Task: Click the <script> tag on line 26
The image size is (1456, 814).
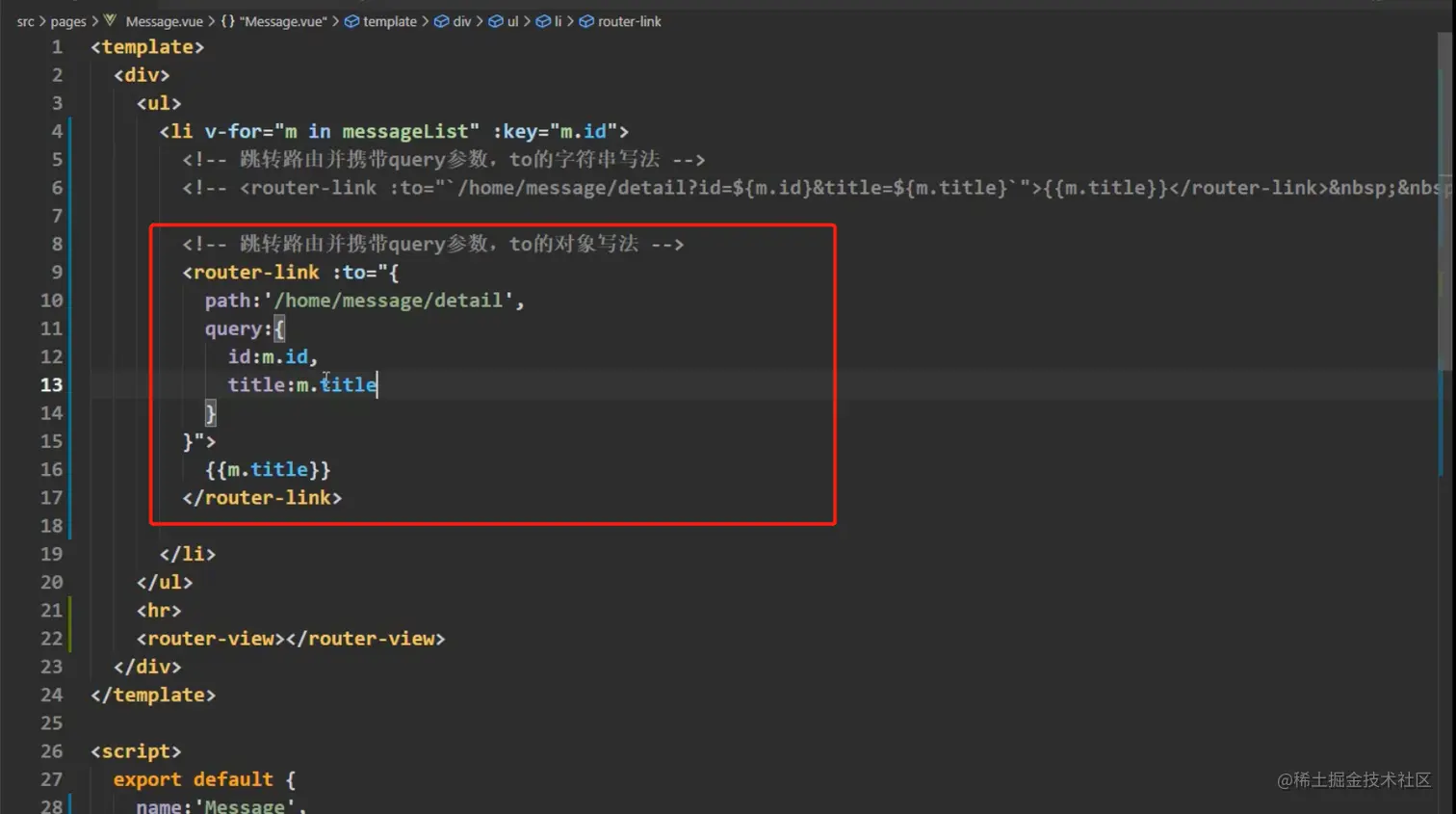Action: [136, 751]
